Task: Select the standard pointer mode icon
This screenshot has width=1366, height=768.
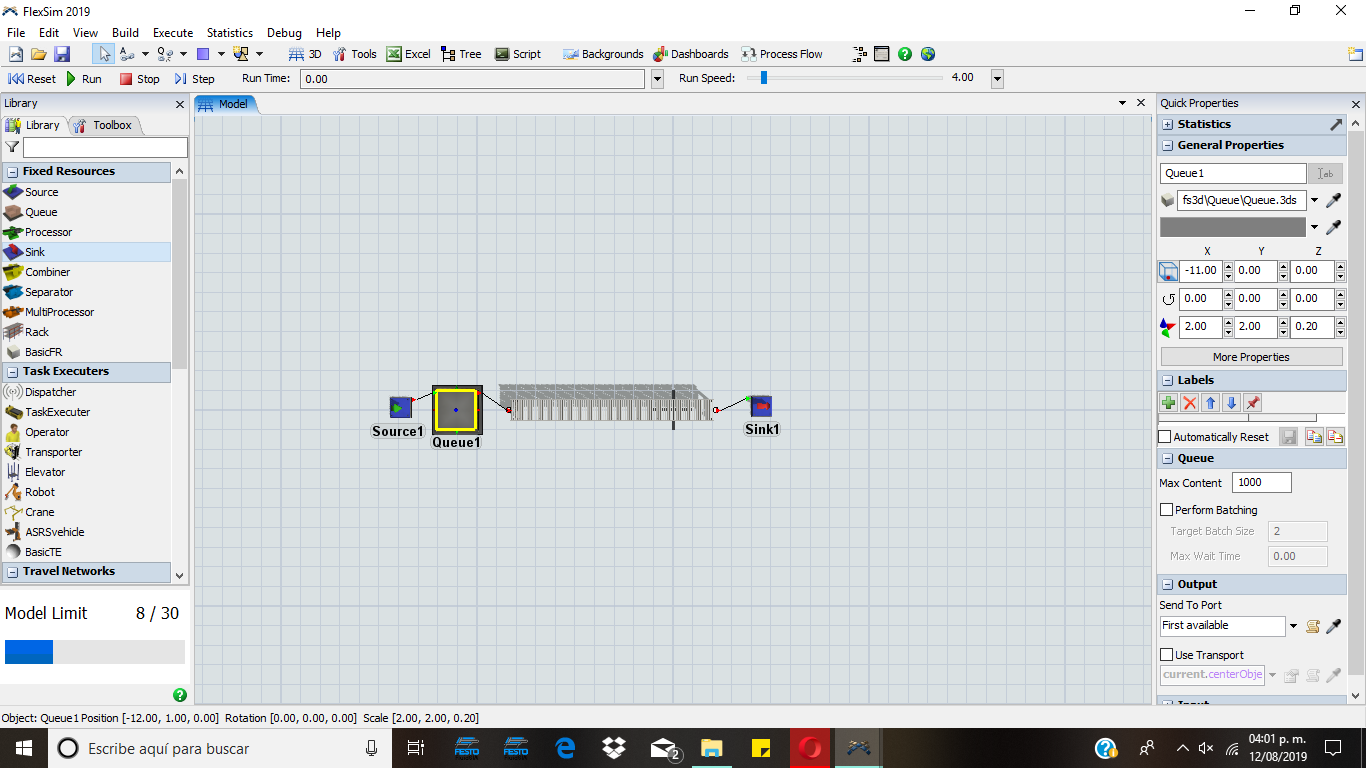Action: click(x=104, y=54)
